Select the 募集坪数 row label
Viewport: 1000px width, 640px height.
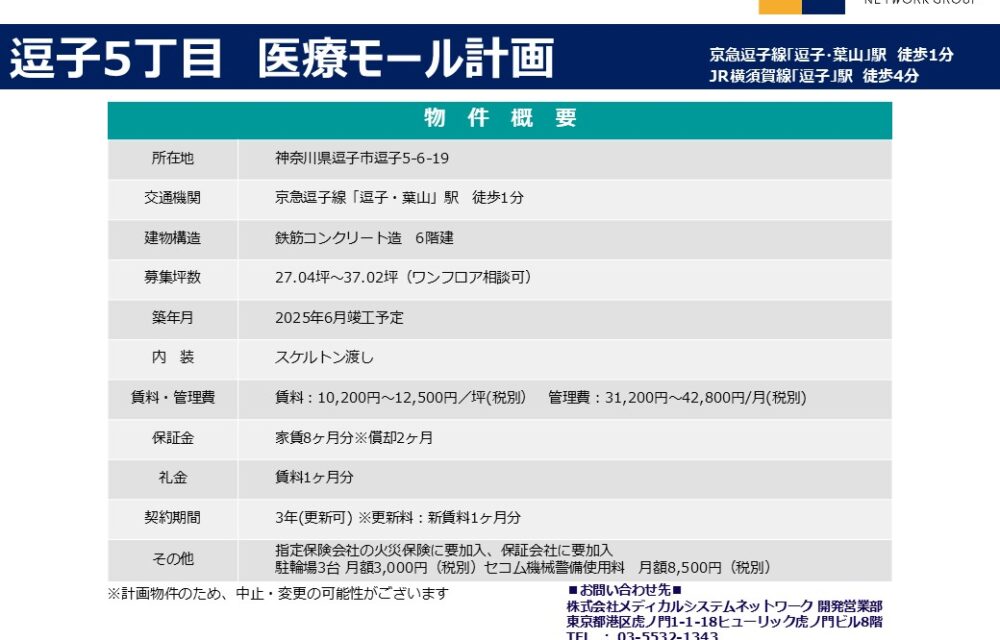(173, 278)
